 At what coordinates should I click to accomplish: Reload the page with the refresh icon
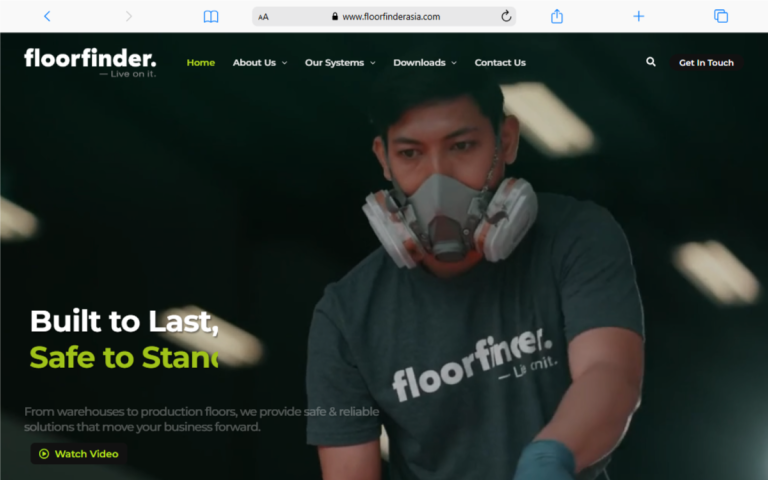click(x=506, y=16)
